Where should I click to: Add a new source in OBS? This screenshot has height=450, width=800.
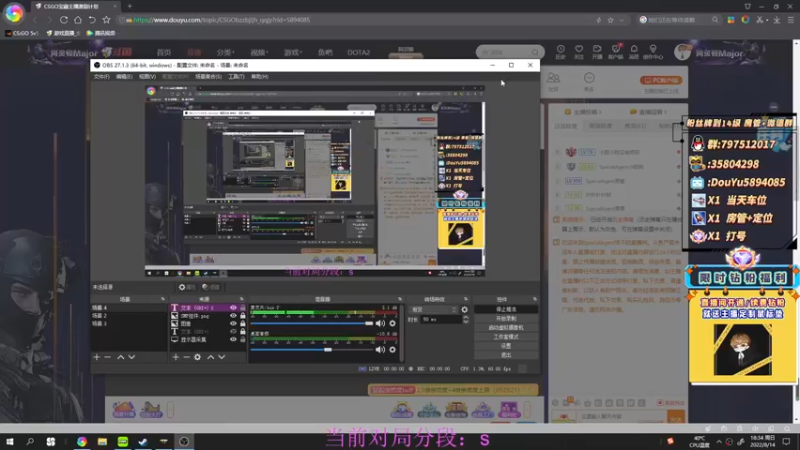point(176,357)
